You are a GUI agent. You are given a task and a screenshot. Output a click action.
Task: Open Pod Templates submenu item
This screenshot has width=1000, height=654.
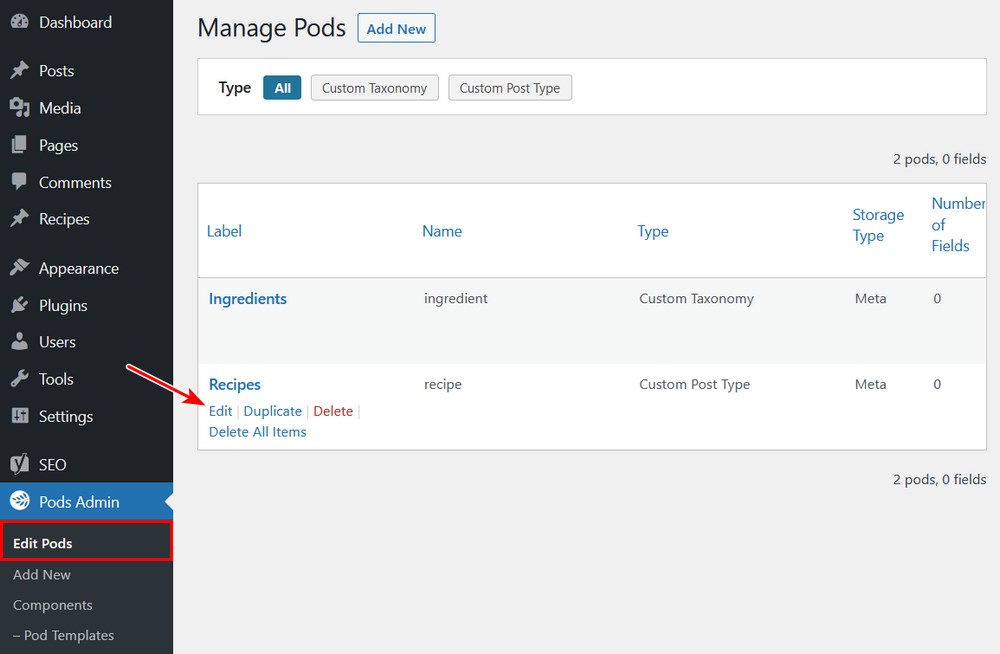tap(63, 635)
